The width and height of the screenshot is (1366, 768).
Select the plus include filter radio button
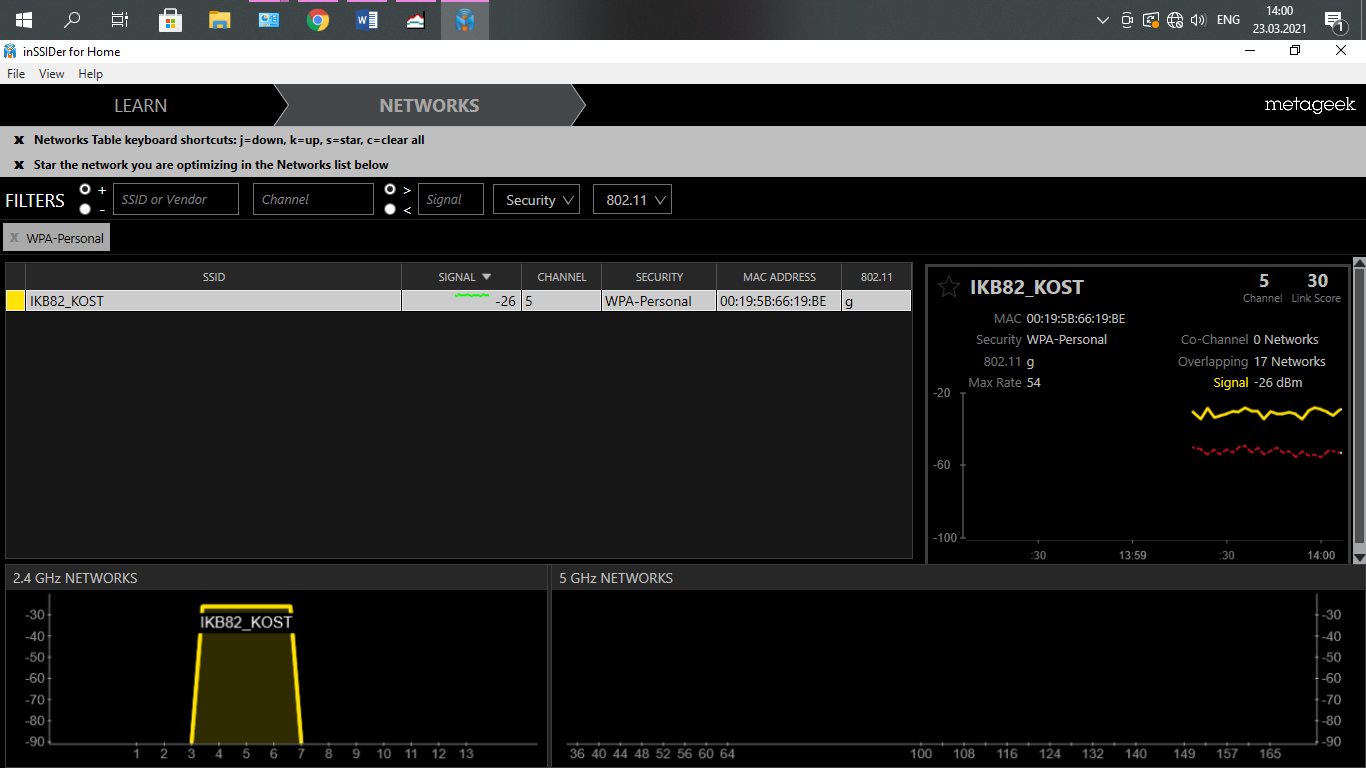[85, 189]
